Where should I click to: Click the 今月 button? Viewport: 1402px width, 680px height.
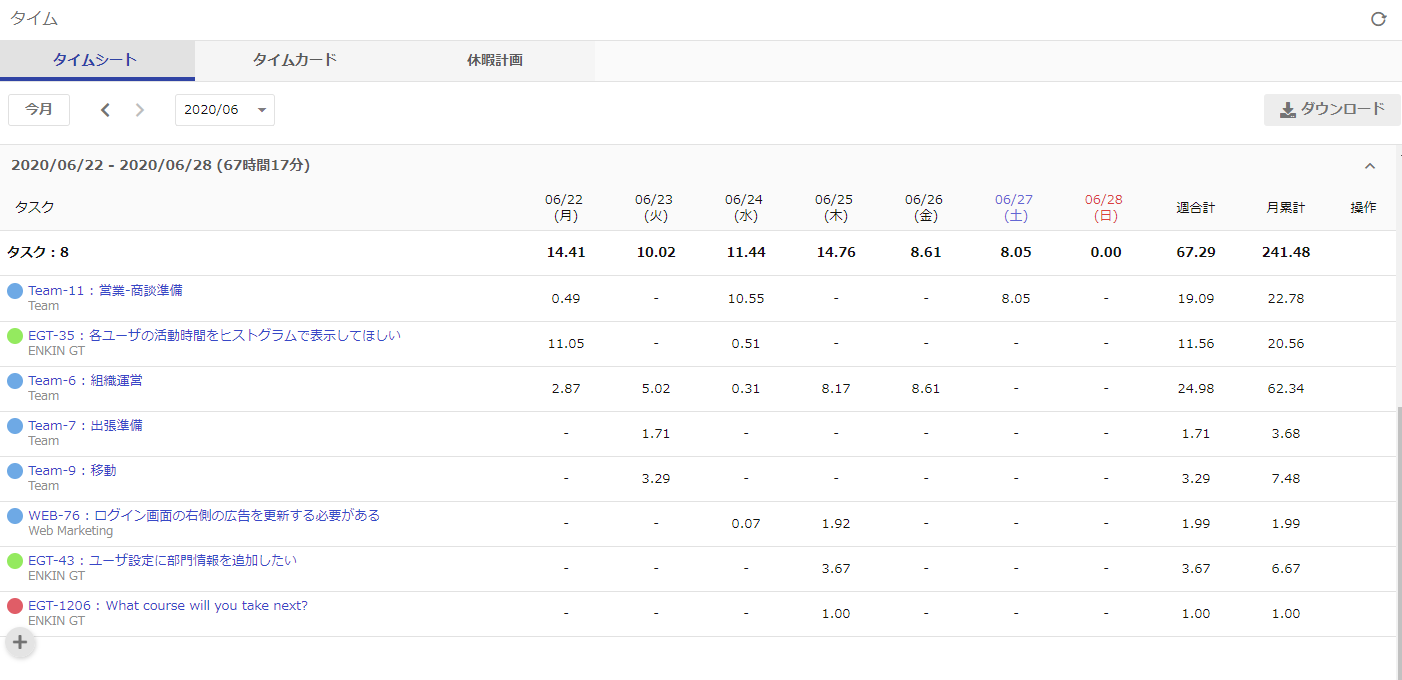point(39,110)
